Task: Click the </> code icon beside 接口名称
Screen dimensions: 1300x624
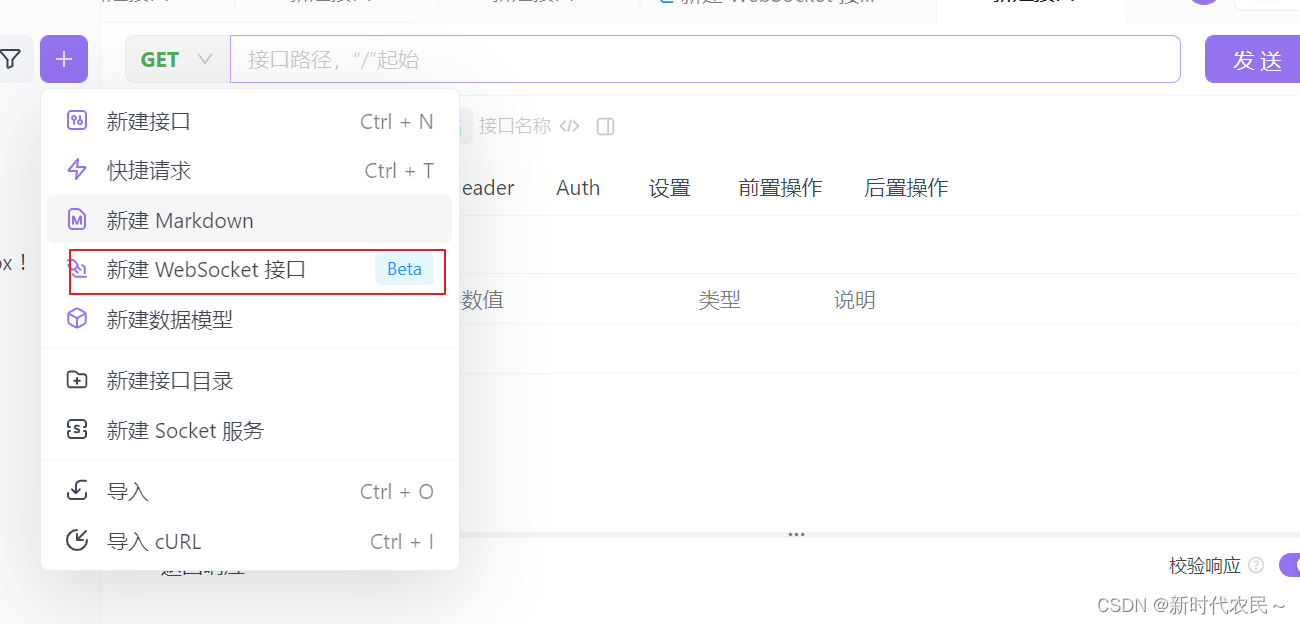Action: pyautogui.click(x=568, y=125)
